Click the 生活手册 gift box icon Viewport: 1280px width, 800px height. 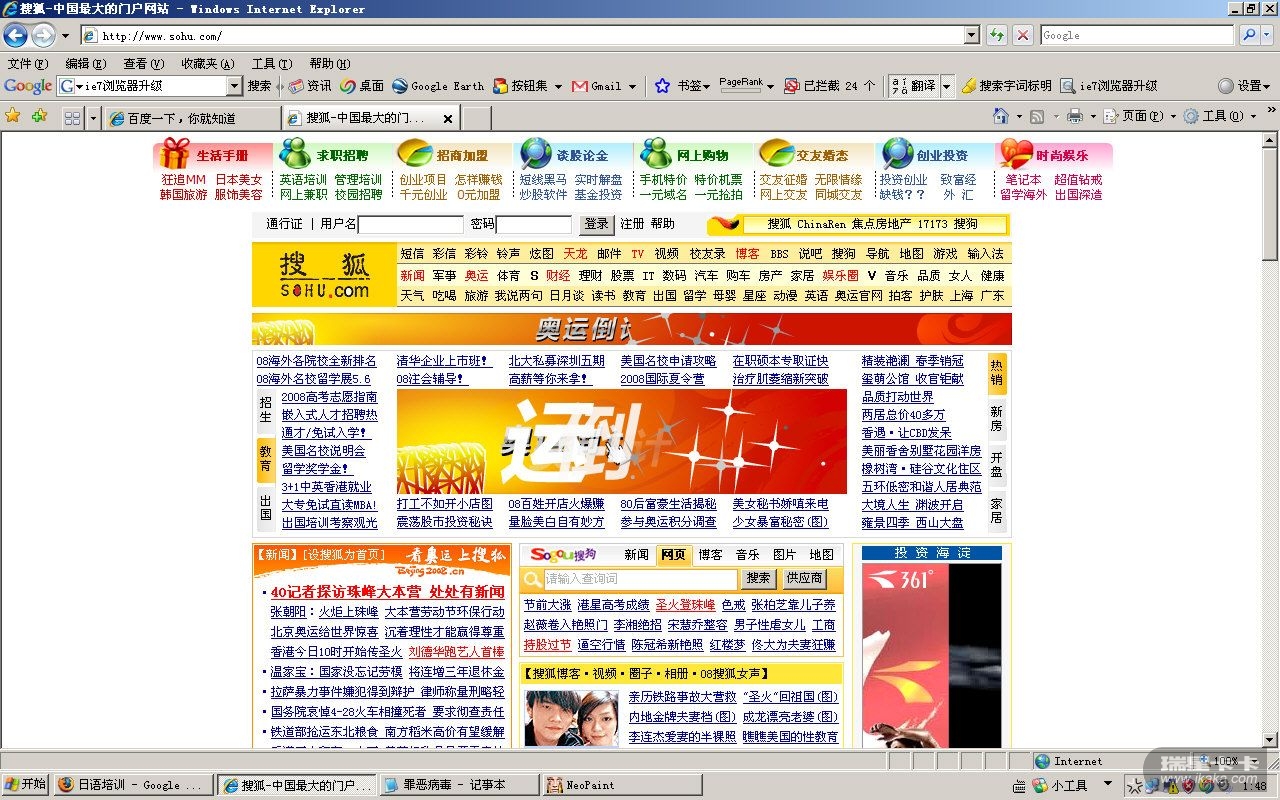[175, 154]
